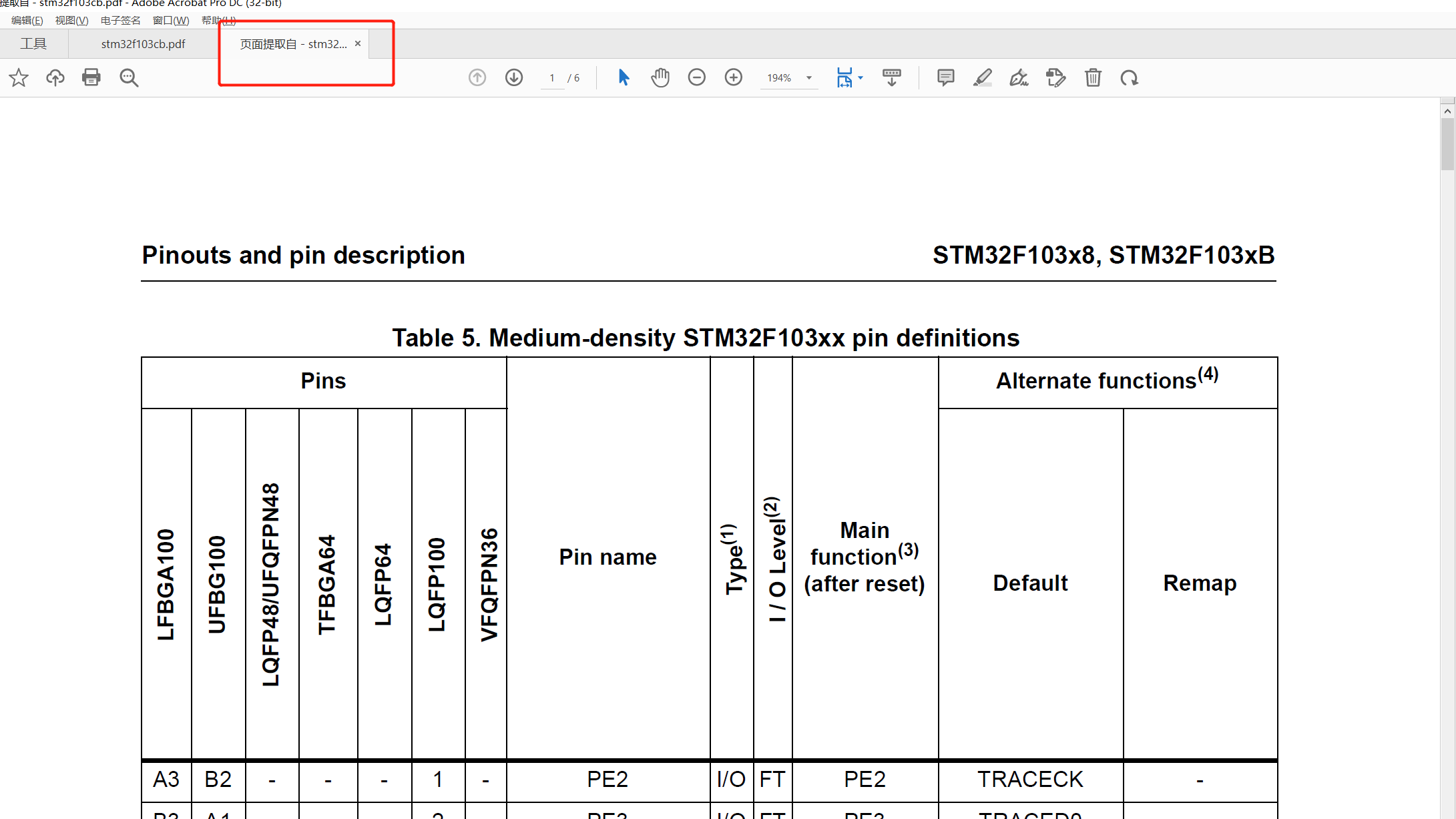The width and height of the screenshot is (1456, 819).
Task: Click the 'B2' table cell
Action: (218, 780)
